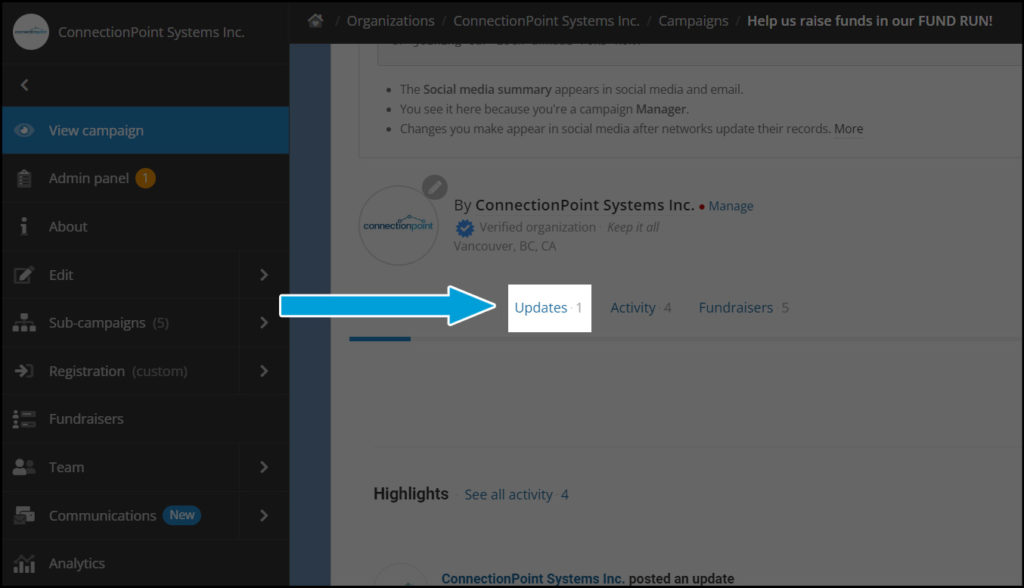This screenshot has height=588, width=1024.
Task: Click the Vancouver, BC, CA location text
Action: coord(505,246)
